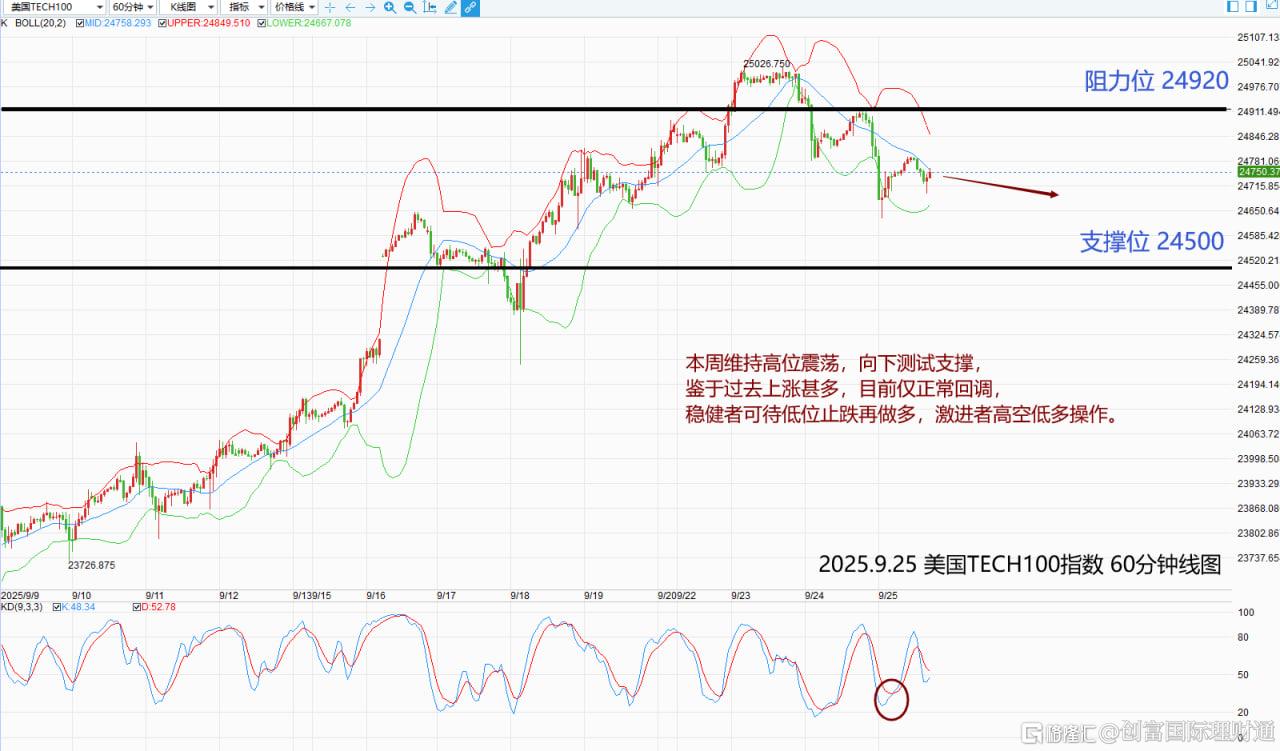Image resolution: width=1280 pixels, height=751 pixels.
Task: Open the 60分钟 timeframe dropdown
Action: (x=132, y=7)
